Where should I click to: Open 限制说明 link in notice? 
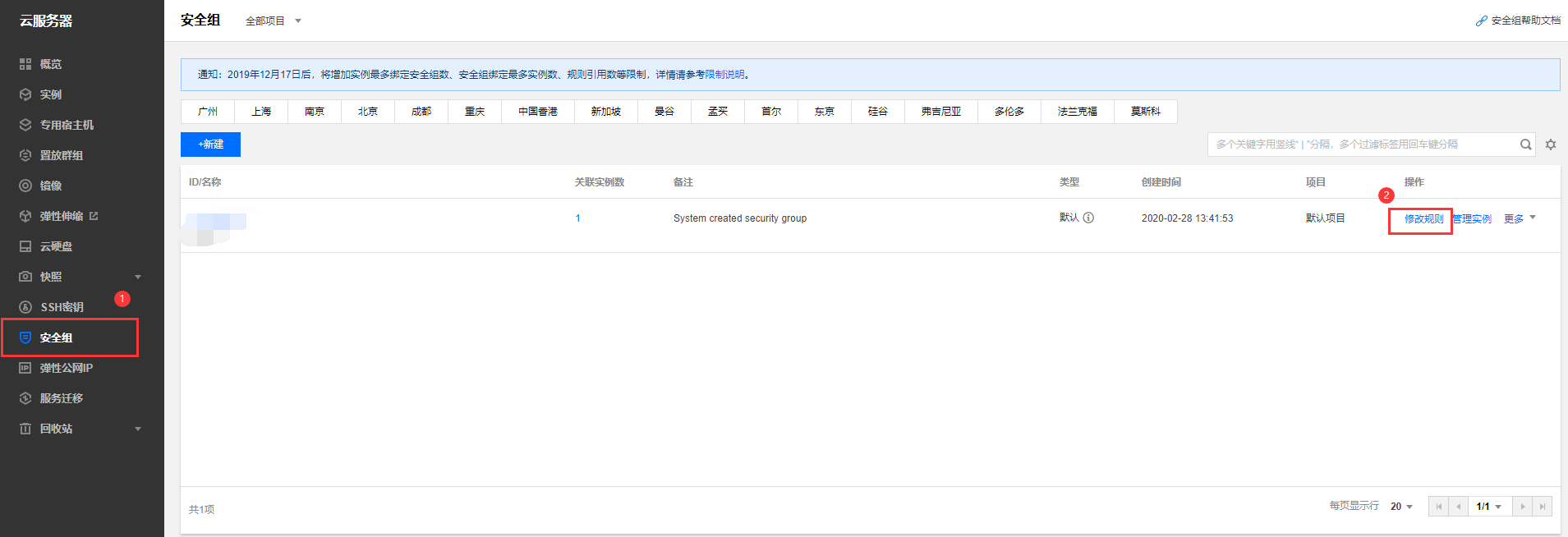pyautogui.click(x=724, y=75)
